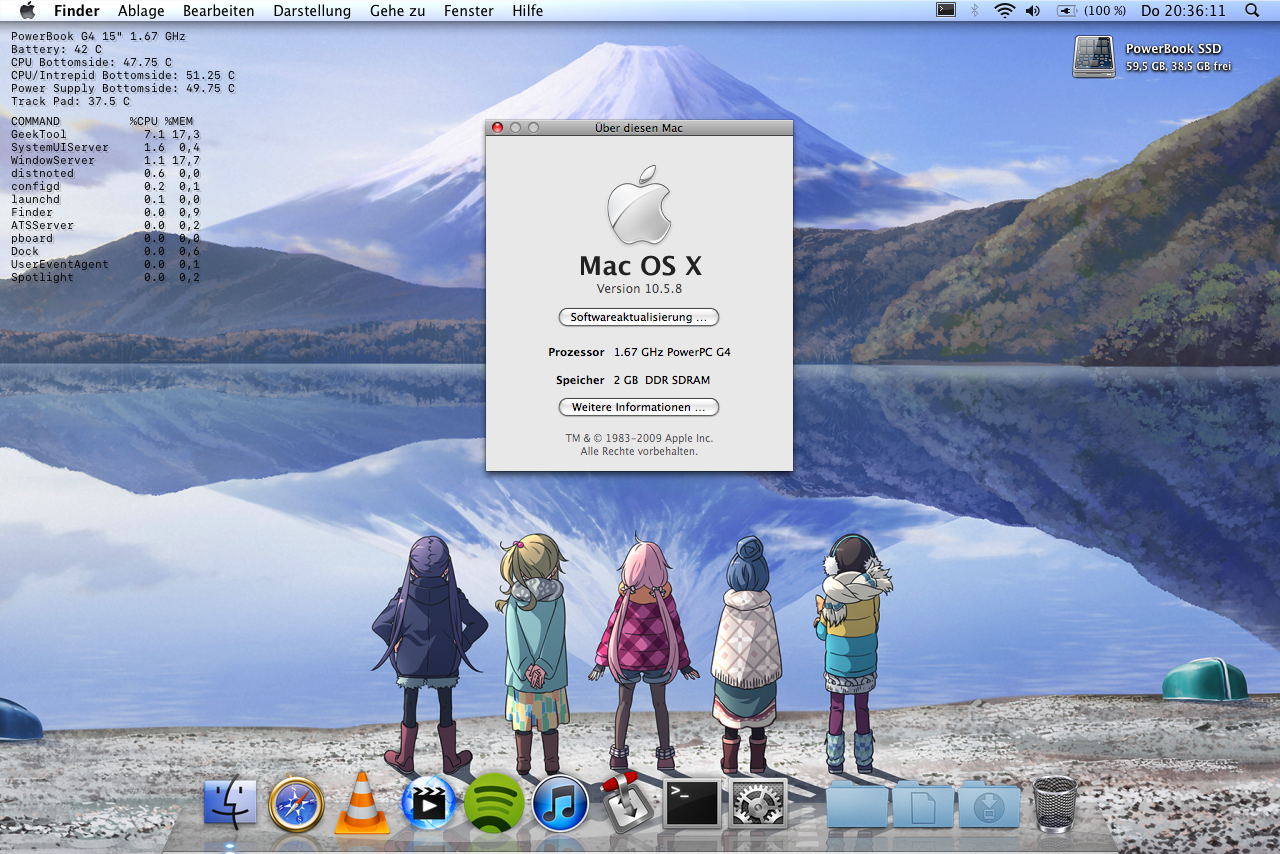Click WindowServer row in process list

pos(105,160)
